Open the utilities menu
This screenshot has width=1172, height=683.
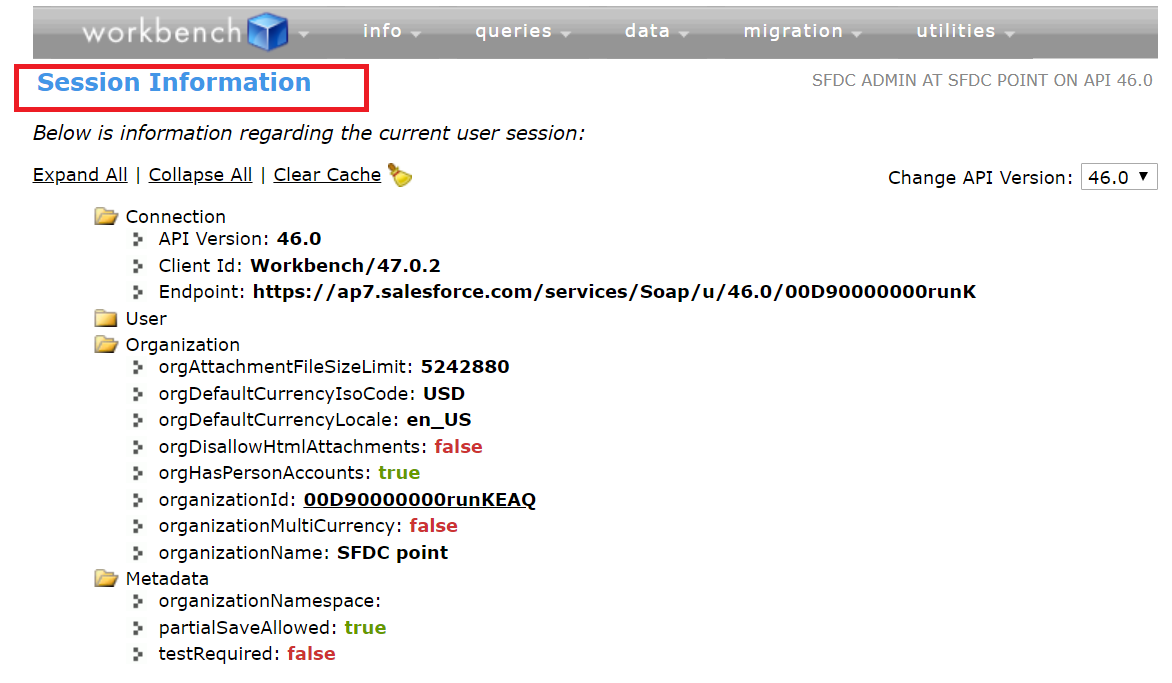[965, 31]
